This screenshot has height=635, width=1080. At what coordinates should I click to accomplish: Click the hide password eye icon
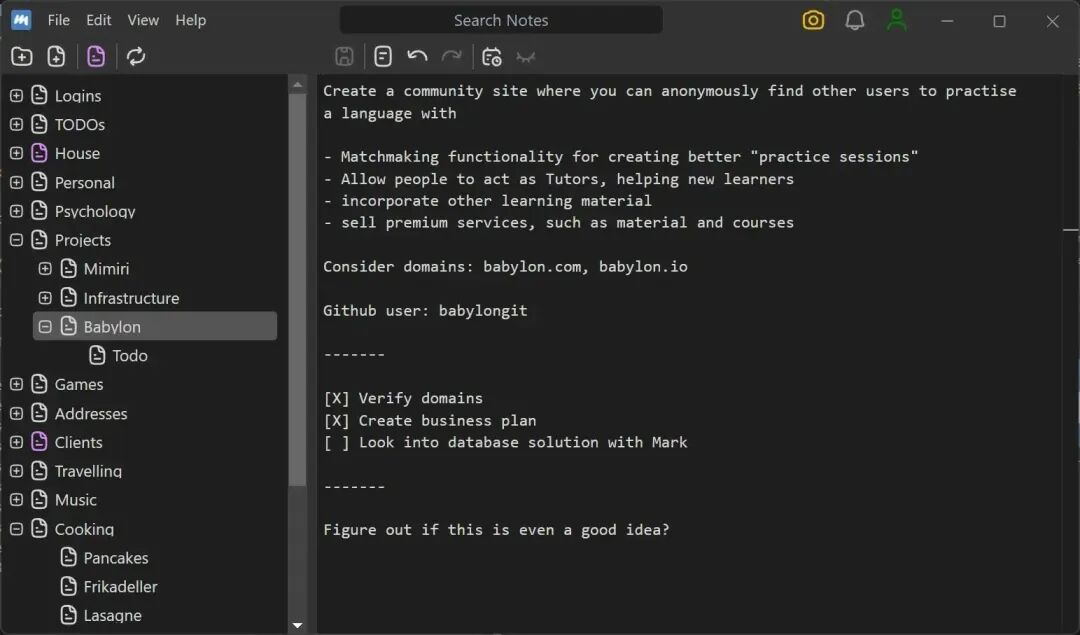pyautogui.click(x=526, y=58)
